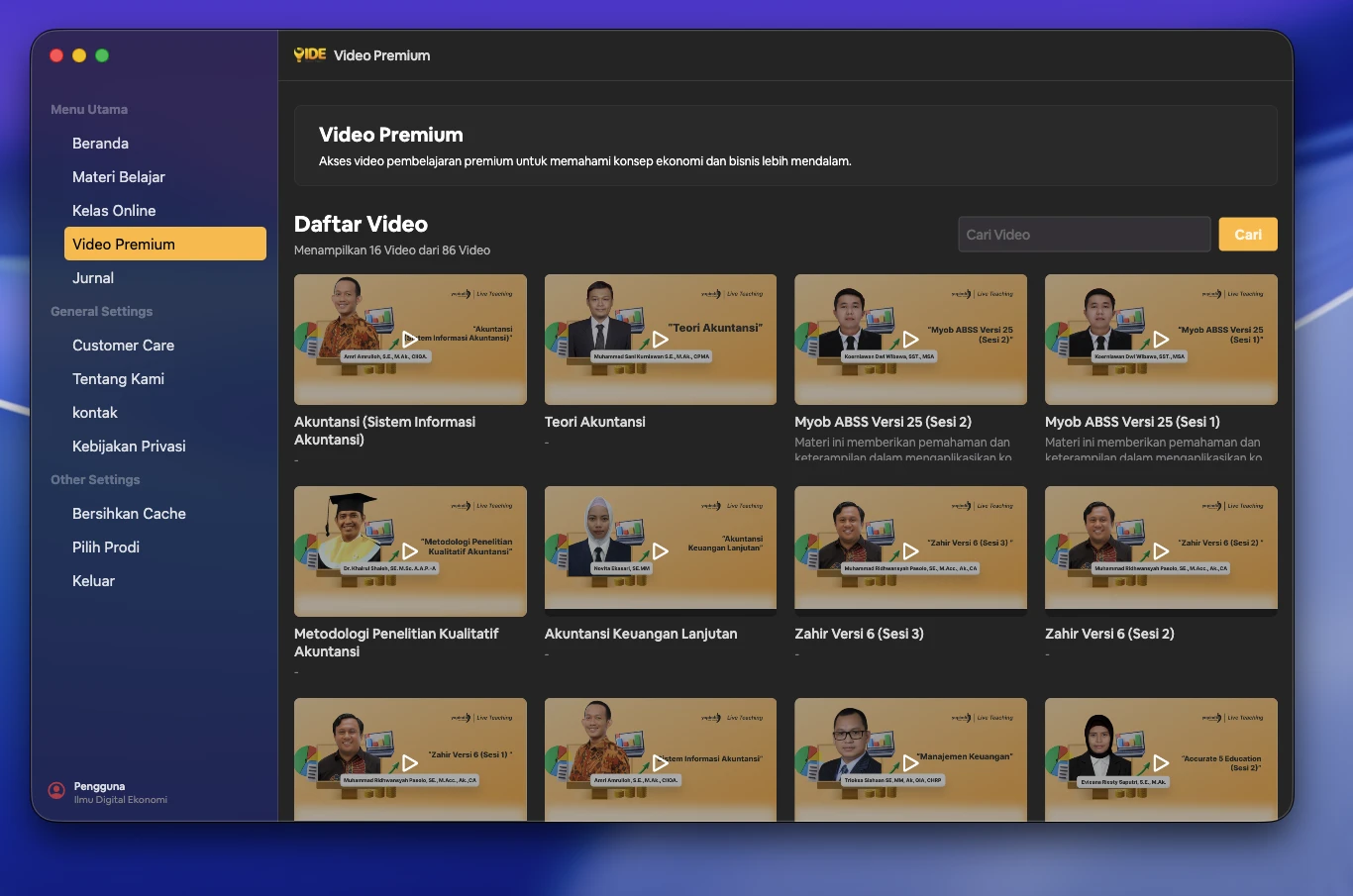Click inside the Cari Video search field

coord(1084,234)
